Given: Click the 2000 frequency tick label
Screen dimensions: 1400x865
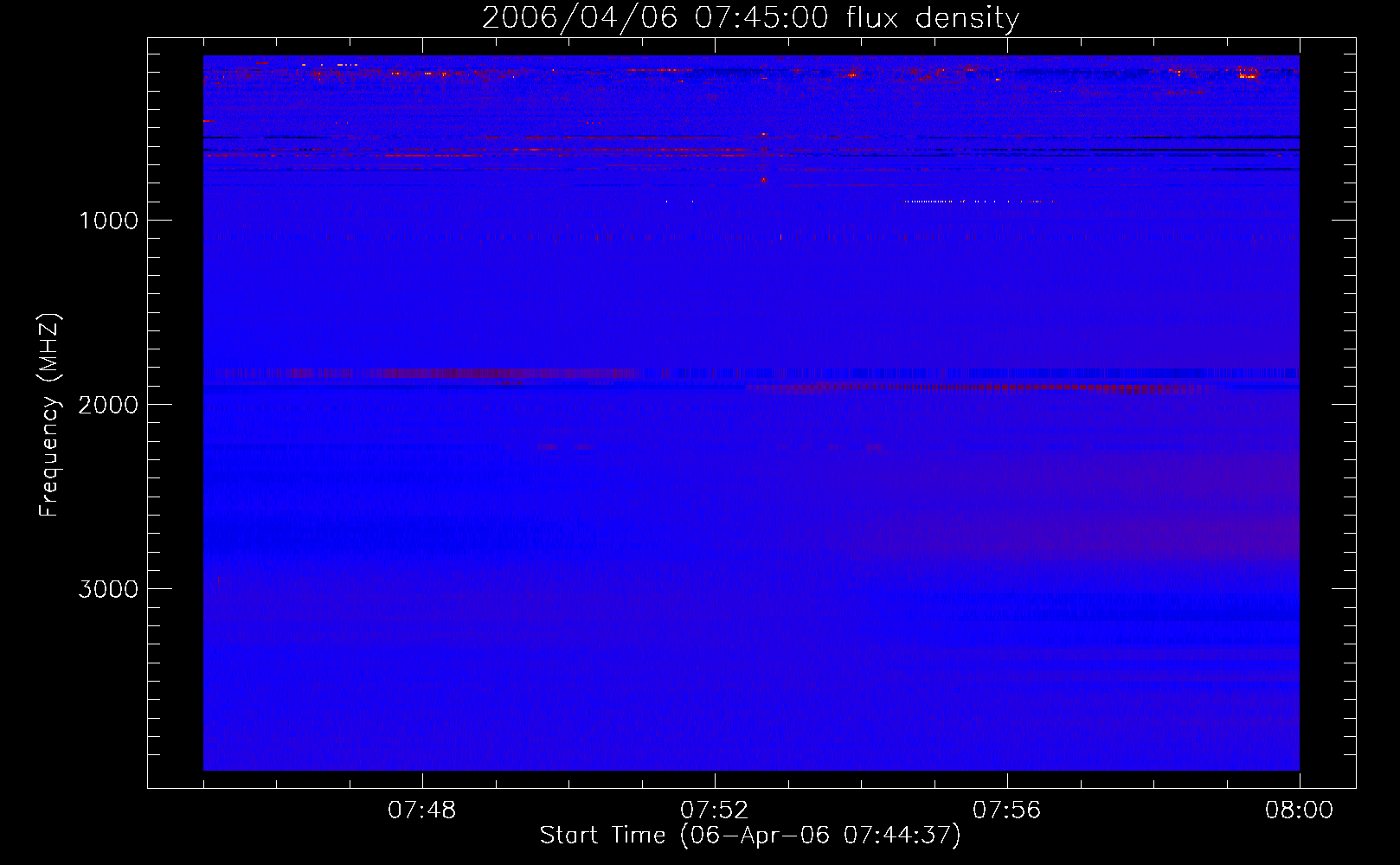Looking at the screenshot, I should point(108,405).
